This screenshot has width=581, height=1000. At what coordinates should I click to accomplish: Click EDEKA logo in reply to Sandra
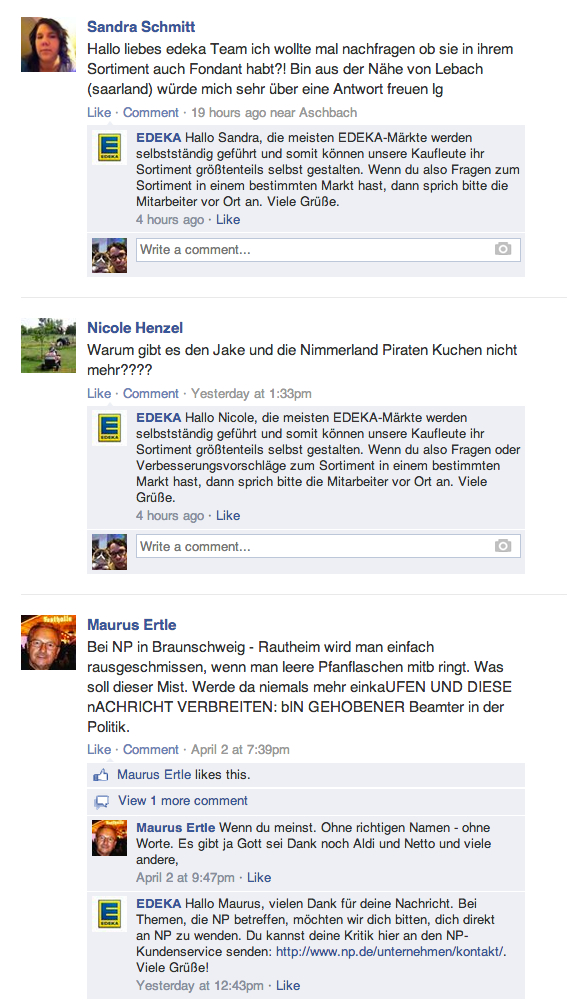109,147
